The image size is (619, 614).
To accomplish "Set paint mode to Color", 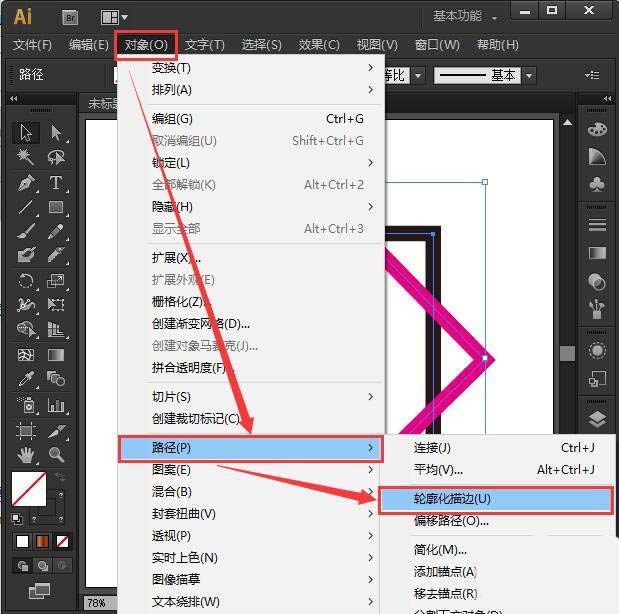I will 23,541.
